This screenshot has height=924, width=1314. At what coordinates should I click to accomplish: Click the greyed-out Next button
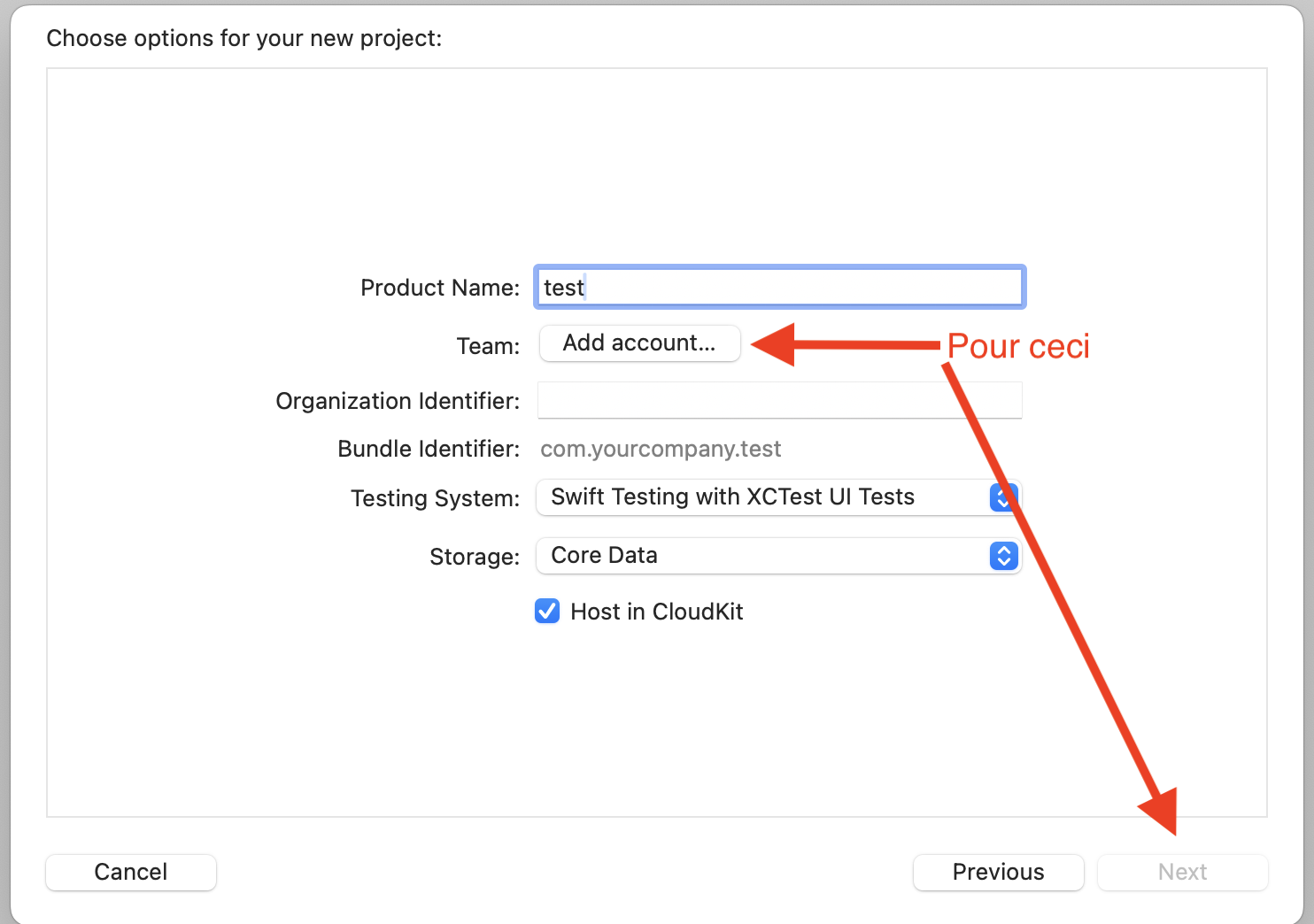[x=1182, y=872]
